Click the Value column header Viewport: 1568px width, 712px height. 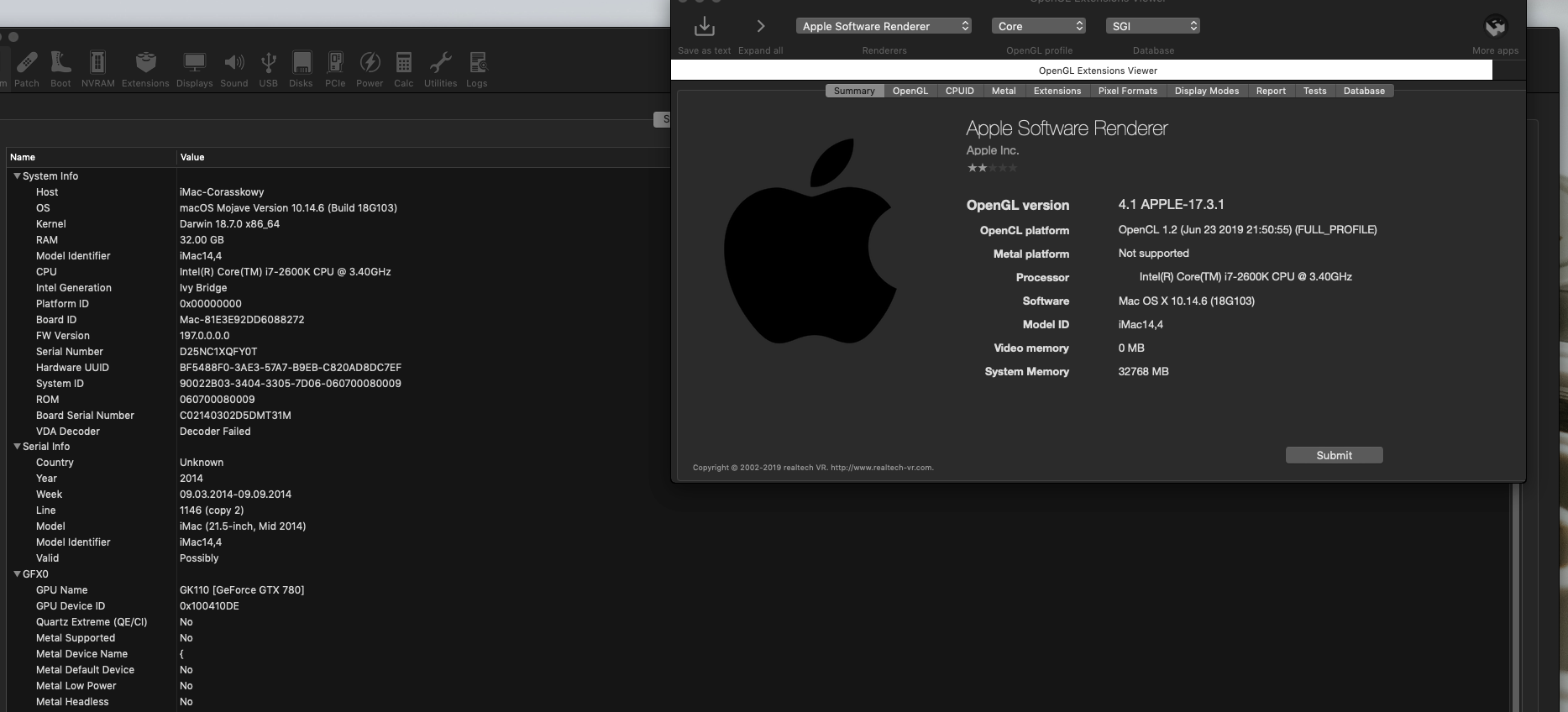coord(423,157)
